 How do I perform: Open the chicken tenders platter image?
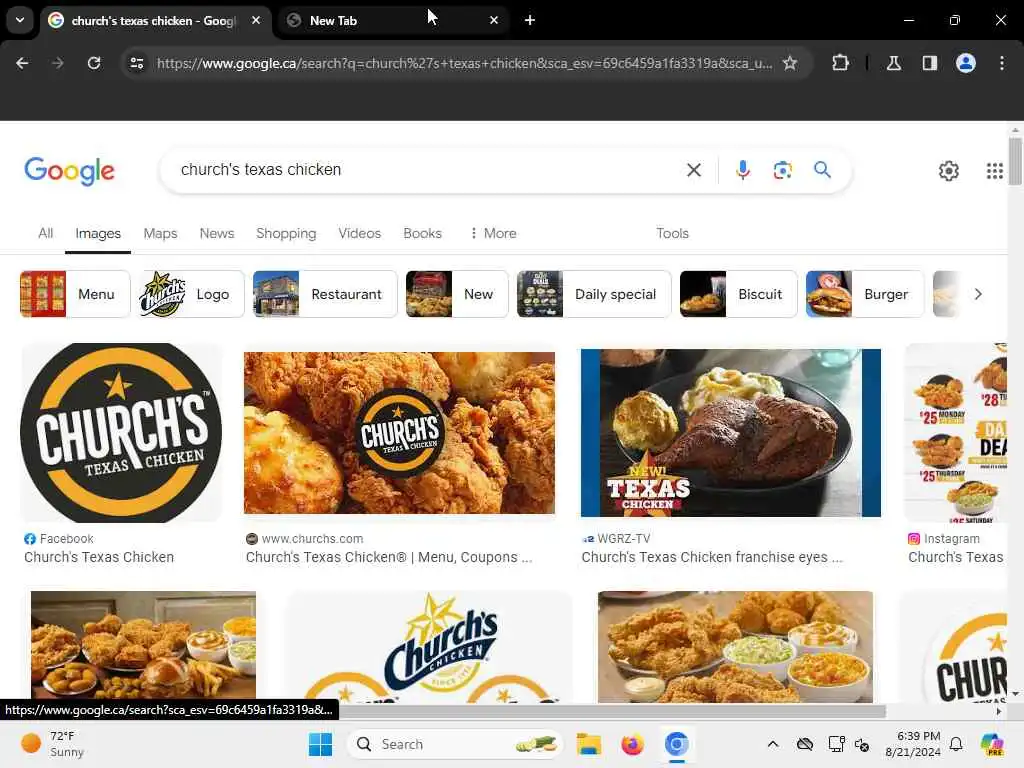(735, 647)
